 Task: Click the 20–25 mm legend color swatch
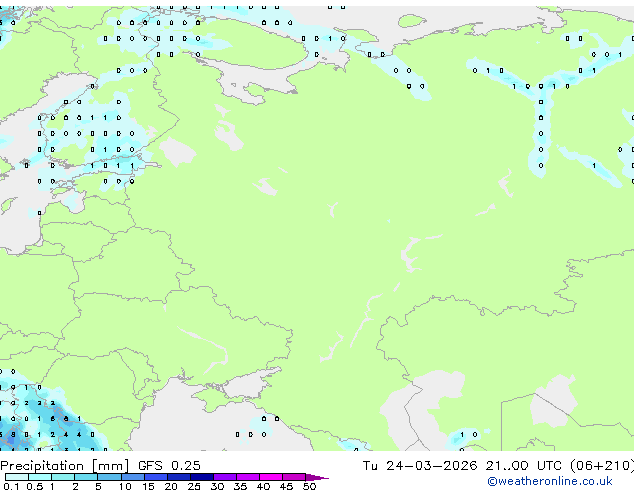click(x=179, y=477)
